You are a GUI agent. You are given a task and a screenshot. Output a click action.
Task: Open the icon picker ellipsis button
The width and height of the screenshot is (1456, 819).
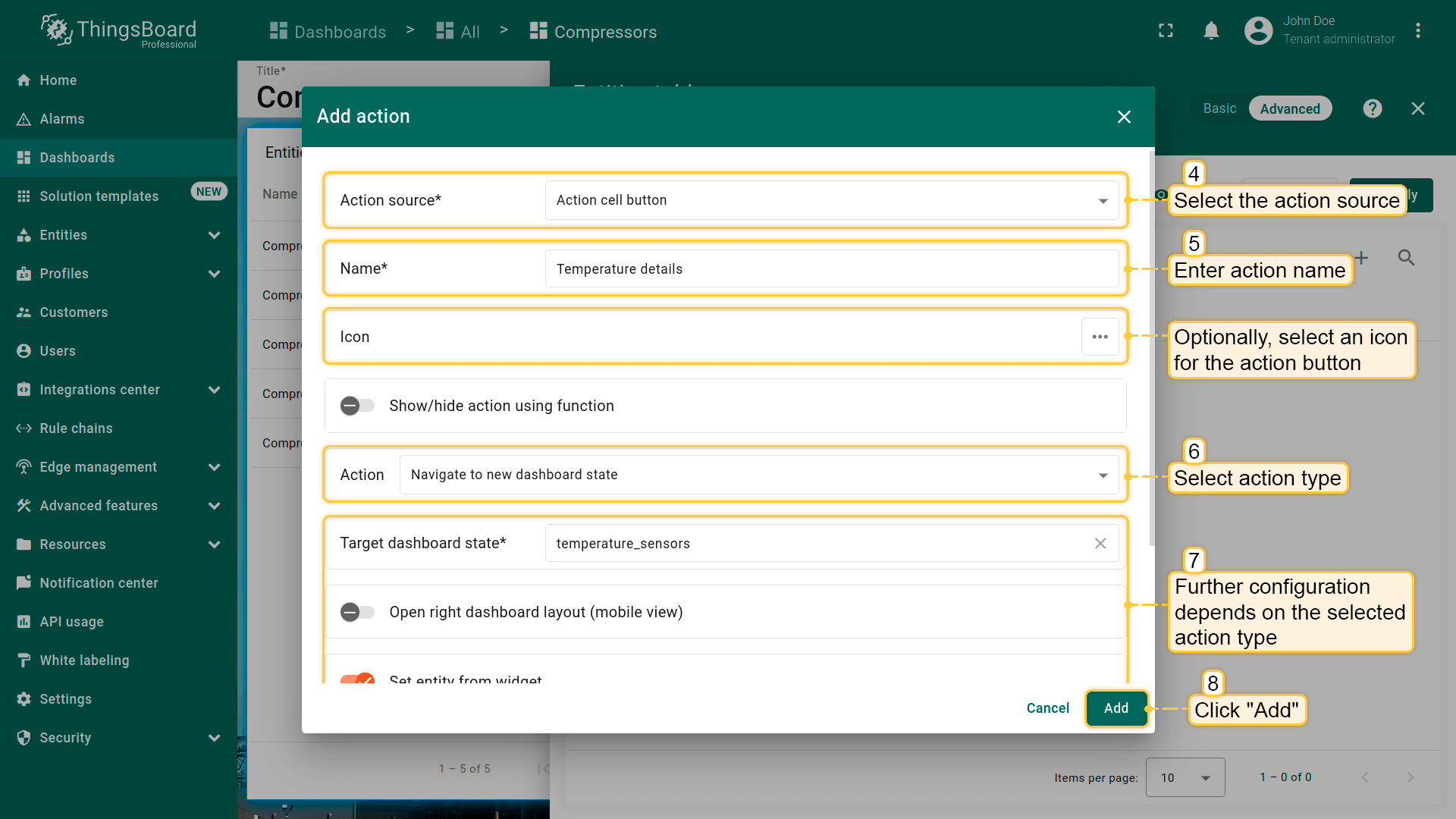pyautogui.click(x=1100, y=337)
